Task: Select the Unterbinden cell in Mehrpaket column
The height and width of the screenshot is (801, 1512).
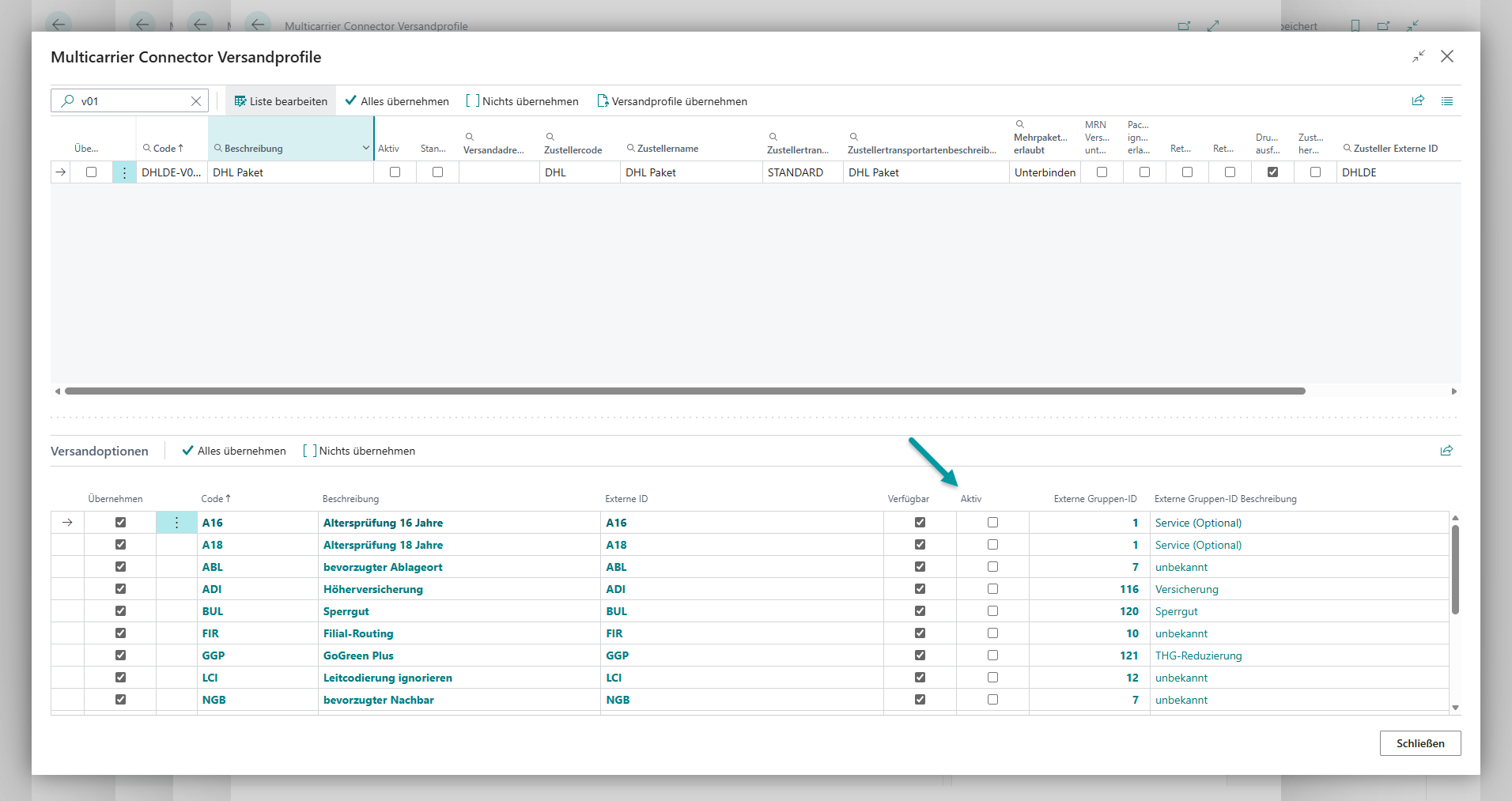Action: 1045,172
